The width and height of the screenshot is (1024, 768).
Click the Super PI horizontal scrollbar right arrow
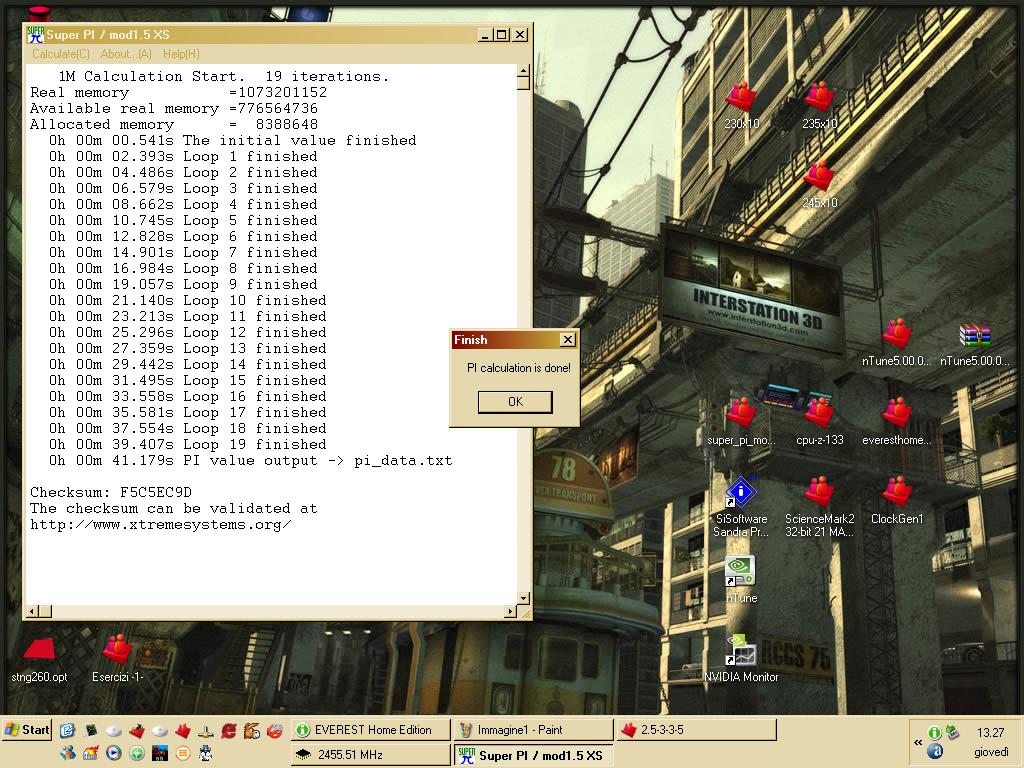pyautogui.click(x=511, y=612)
